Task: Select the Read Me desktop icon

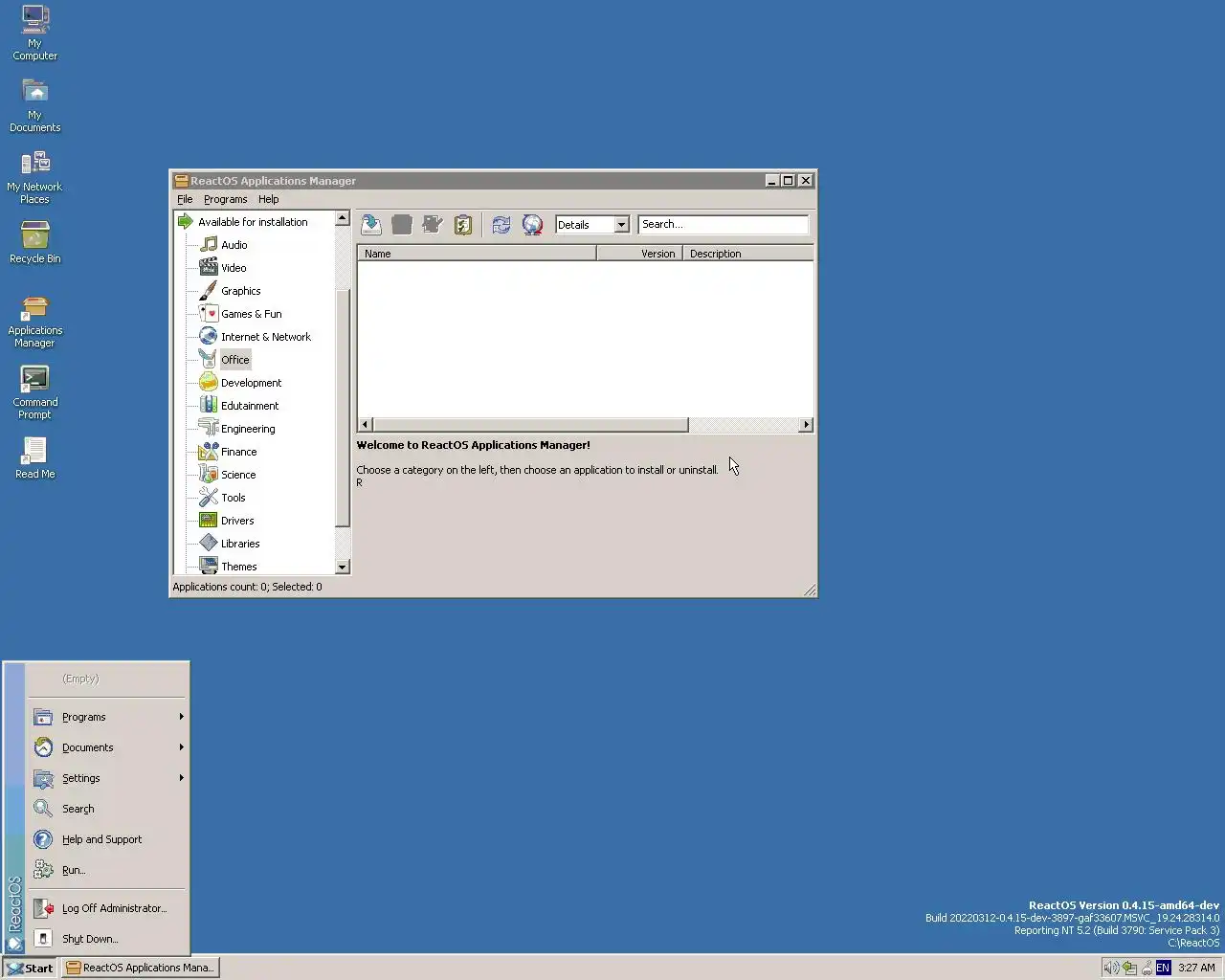Action: pos(35,458)
